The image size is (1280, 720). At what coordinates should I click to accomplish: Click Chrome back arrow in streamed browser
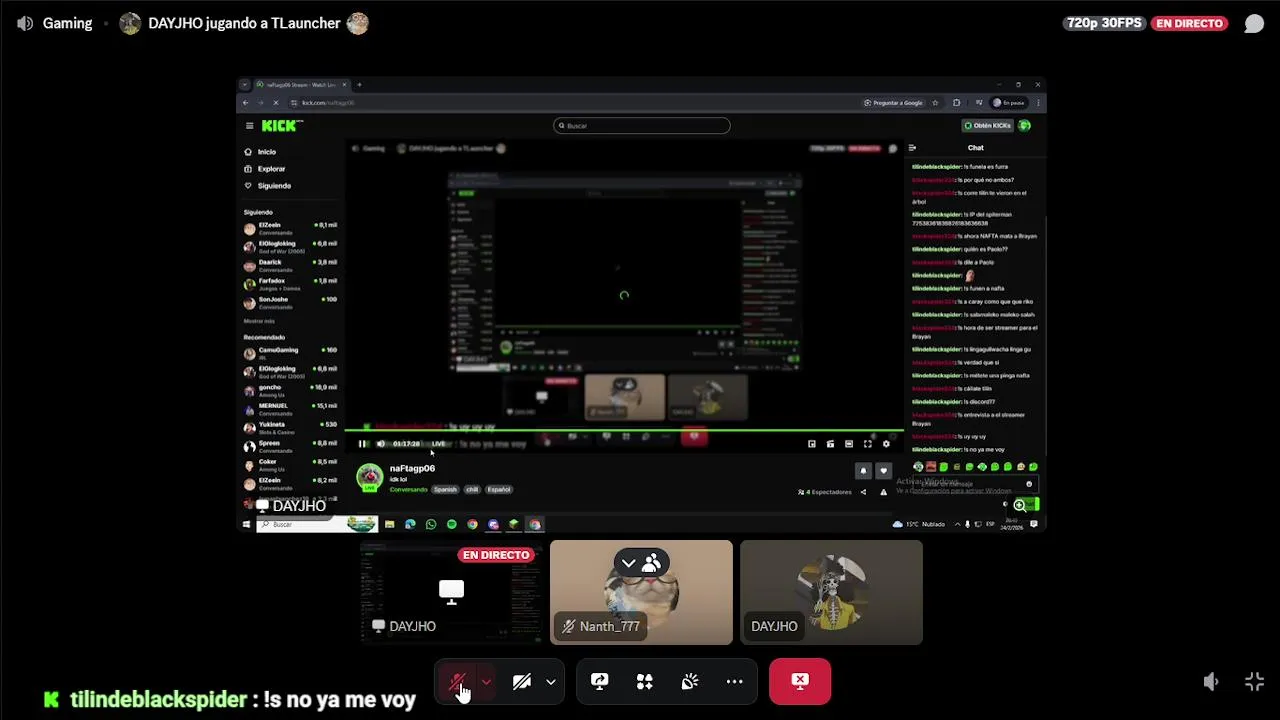246,103
